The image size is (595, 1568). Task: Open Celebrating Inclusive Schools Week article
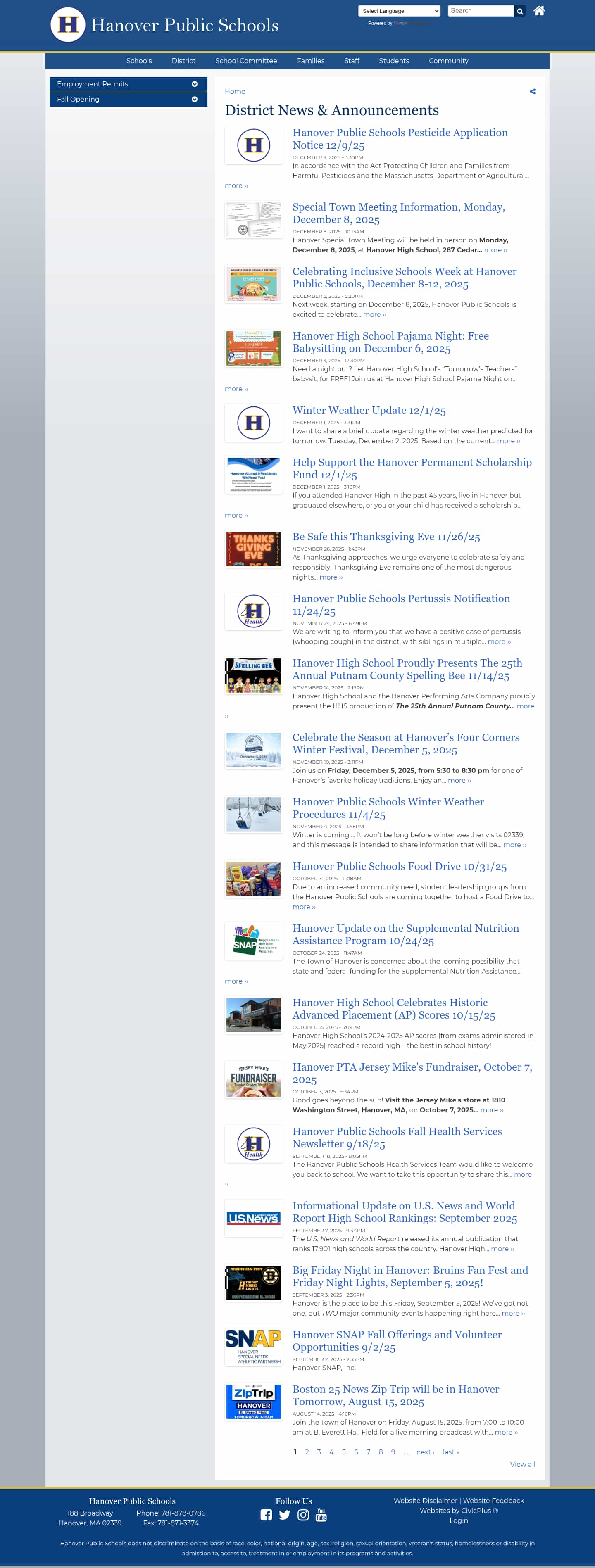[x=405, y=278]
